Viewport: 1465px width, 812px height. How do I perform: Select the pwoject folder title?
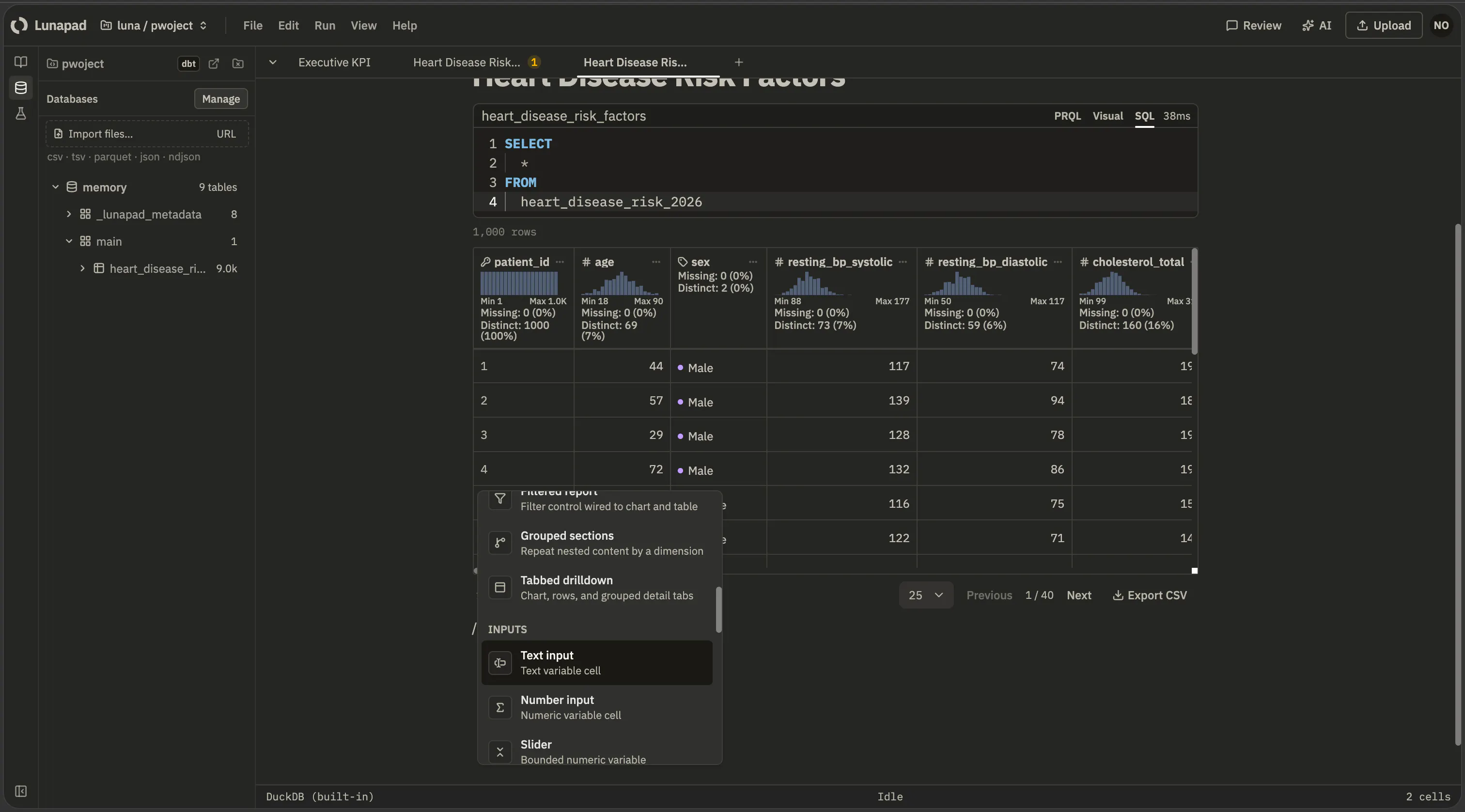click(x=82, y=63)
